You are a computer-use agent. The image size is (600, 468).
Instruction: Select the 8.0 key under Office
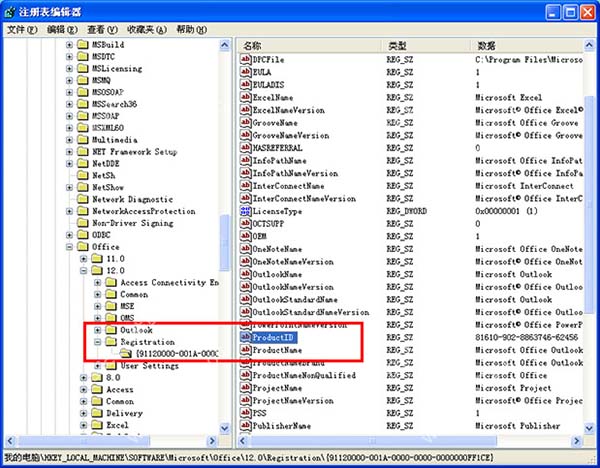[113, 377]
